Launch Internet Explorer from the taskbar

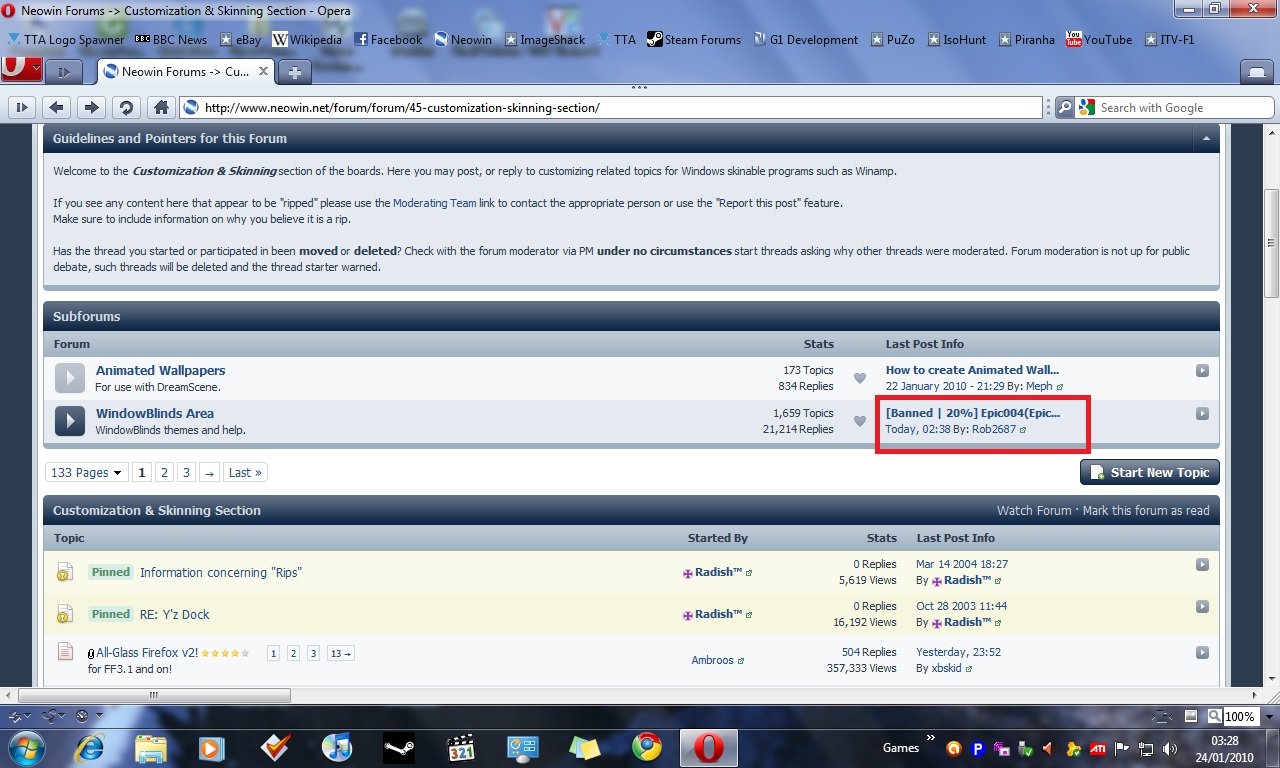[x=89, y=748]
